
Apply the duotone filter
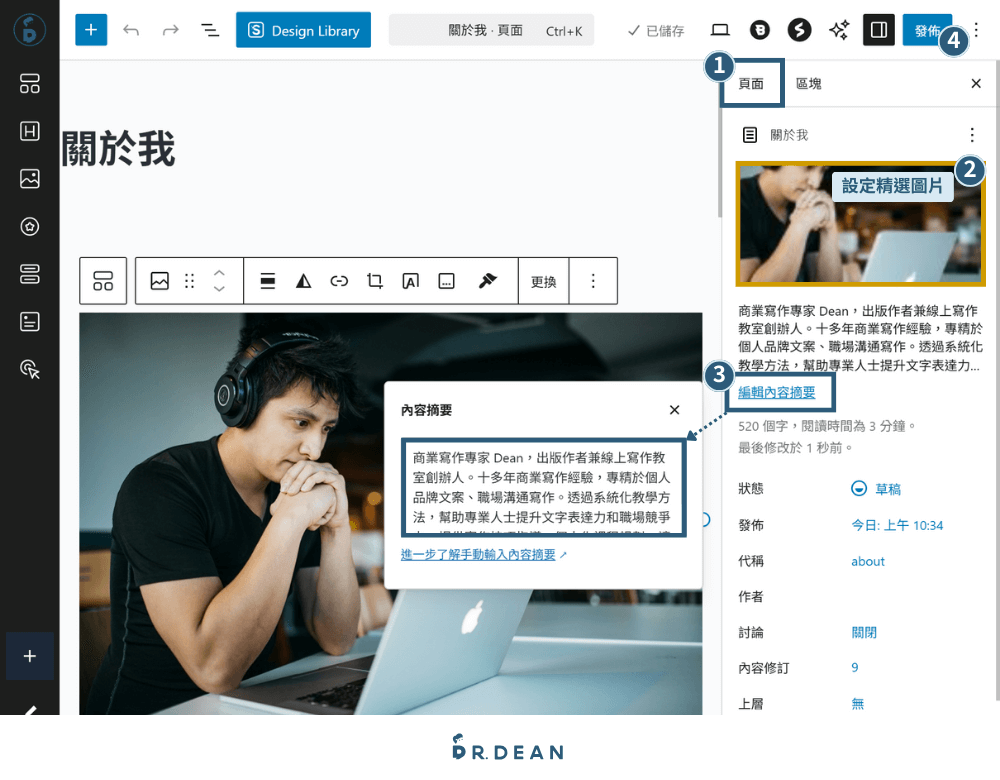pos(304,281)
